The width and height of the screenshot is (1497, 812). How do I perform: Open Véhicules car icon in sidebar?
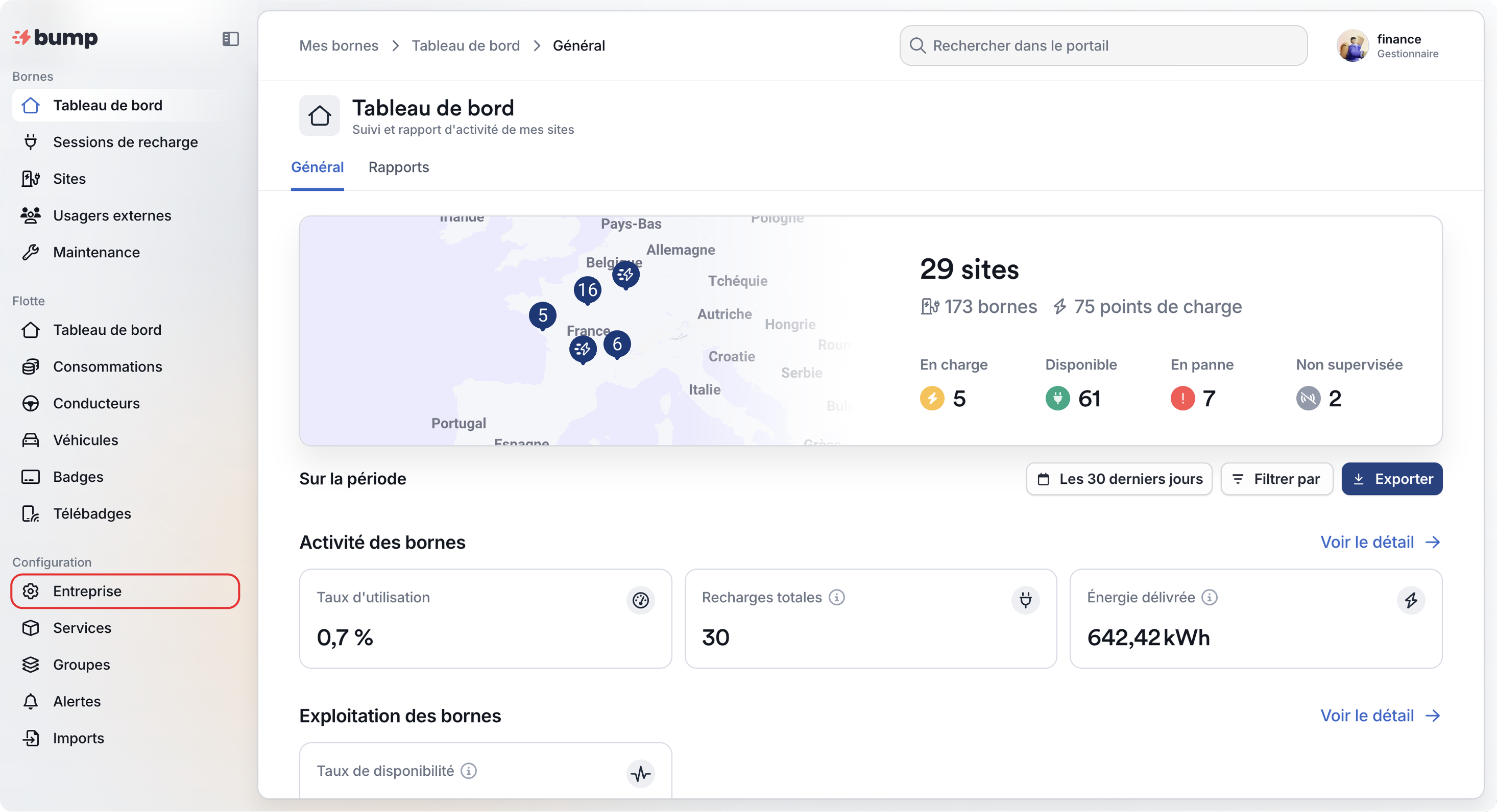[x=31, y=440]
